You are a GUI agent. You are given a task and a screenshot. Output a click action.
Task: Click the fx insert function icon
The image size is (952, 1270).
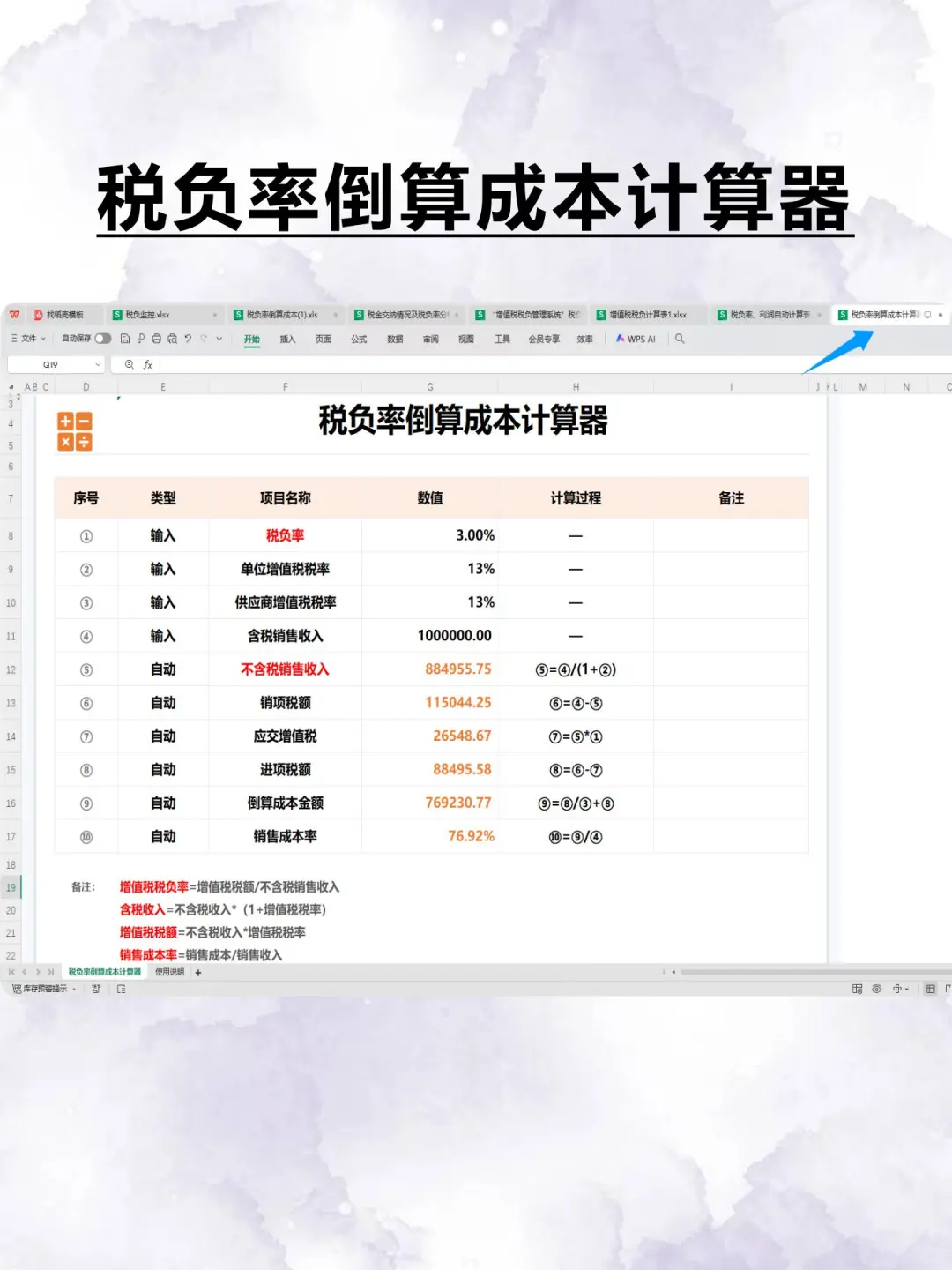[147, 364]
